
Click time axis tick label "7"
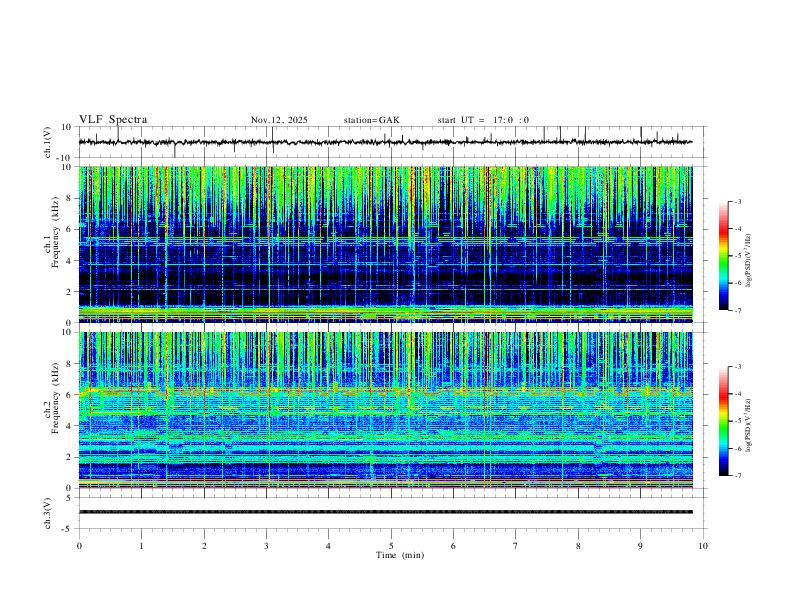pos(516,546)
